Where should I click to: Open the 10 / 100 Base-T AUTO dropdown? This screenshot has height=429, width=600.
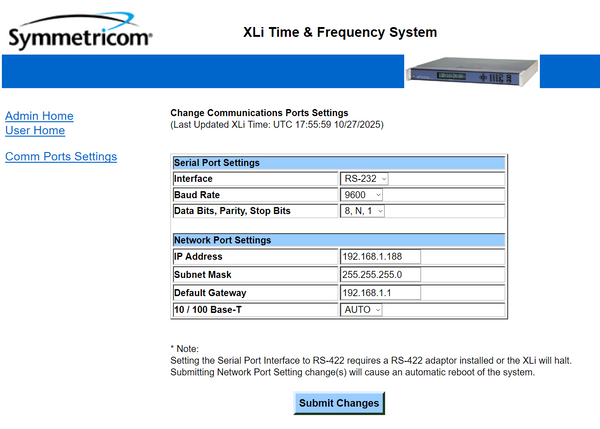pos(362,310)
